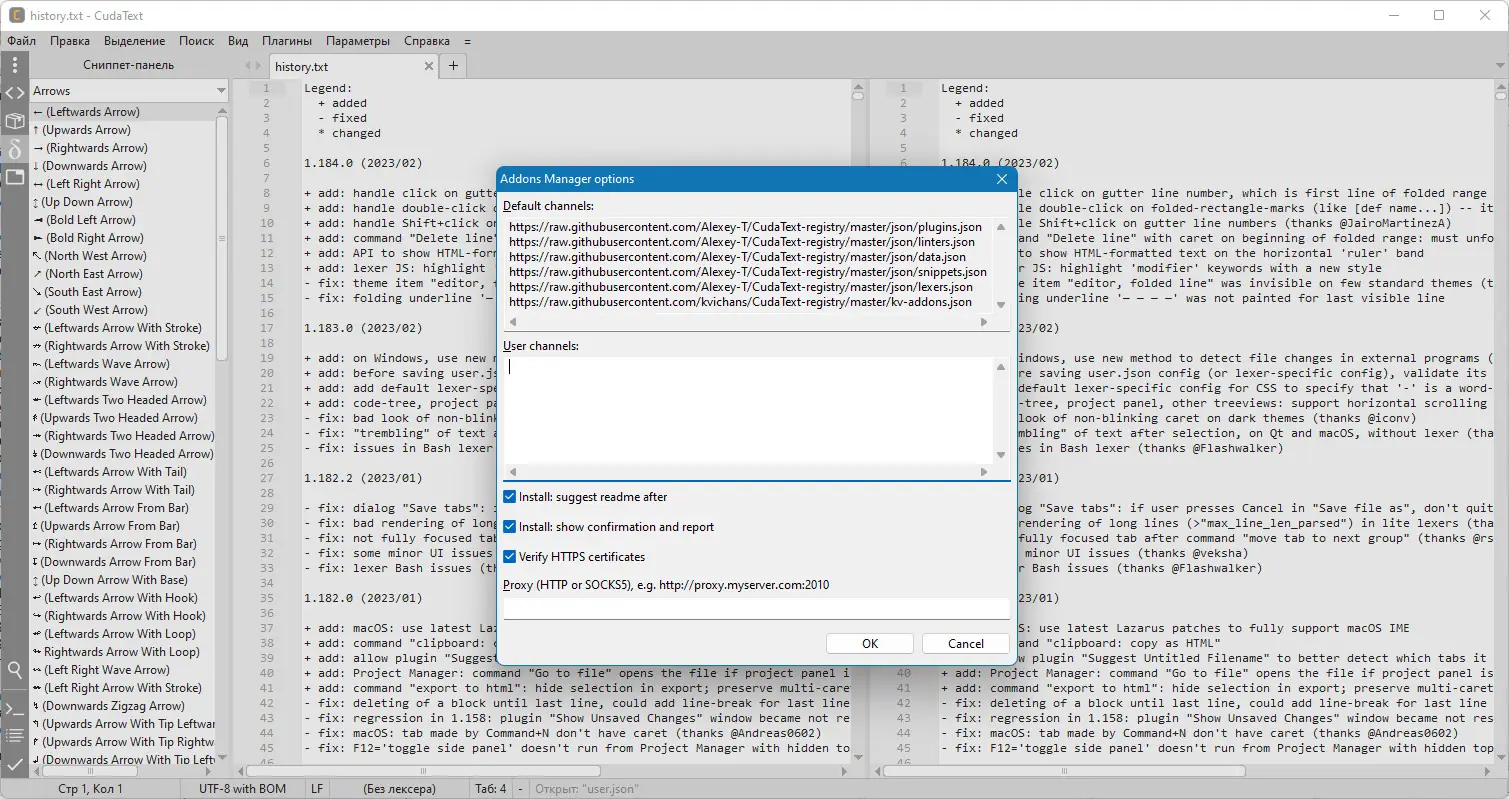Select '(Downwards Zigzag Arrow)' snippet

click(123, 706)
